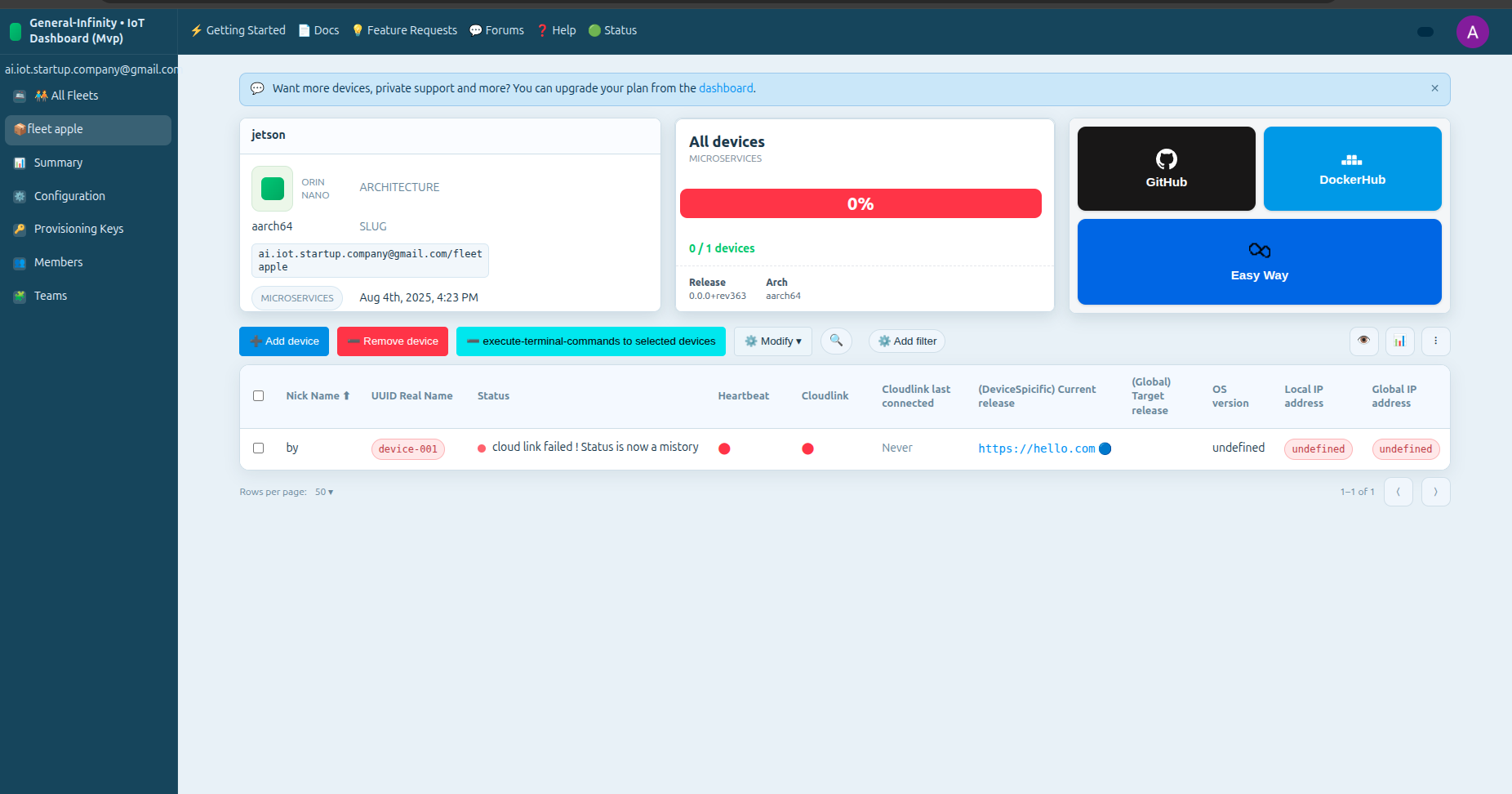Check the Status page link

612,30
